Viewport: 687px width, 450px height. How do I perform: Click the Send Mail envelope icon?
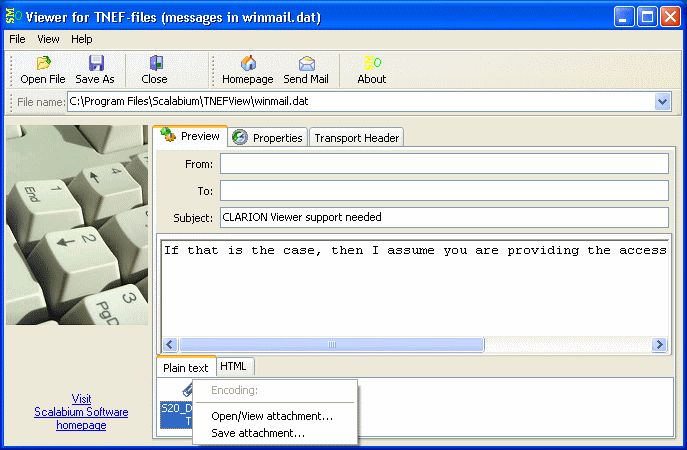coord(306,64)
